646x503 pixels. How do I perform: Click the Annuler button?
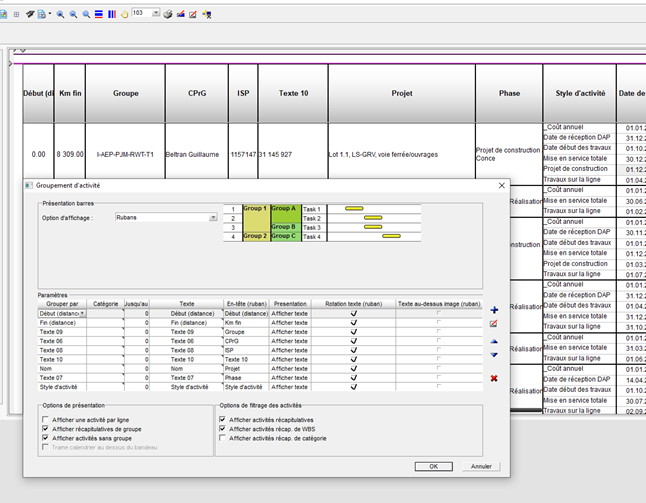(481, 466)
